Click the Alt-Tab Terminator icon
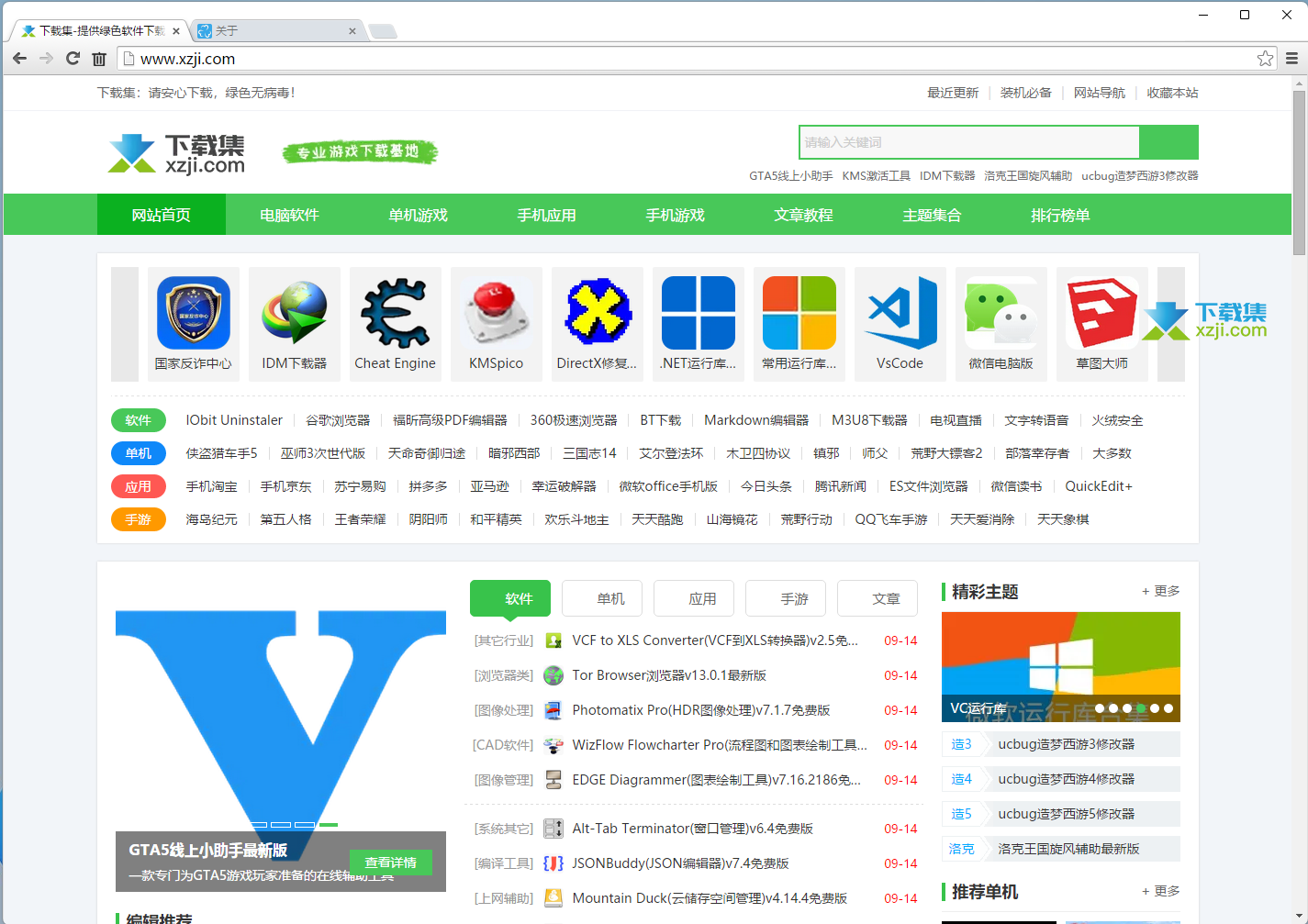The height and width of the screenshot is (924, 1308). (x=553, y=829)
